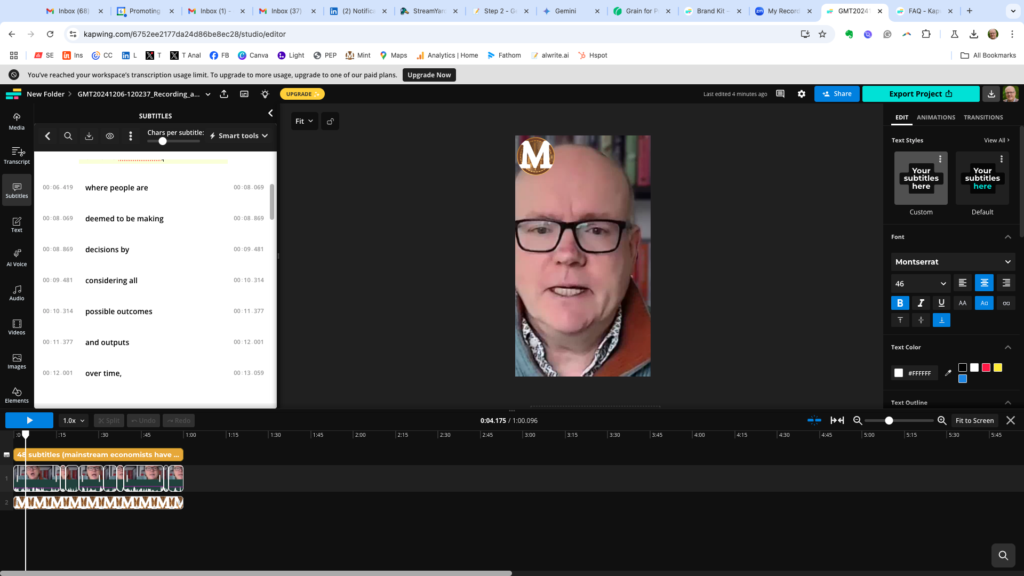Open the Transcript panel in sidebar
This screenshot has width=1024, height=576.
[16, 154]
